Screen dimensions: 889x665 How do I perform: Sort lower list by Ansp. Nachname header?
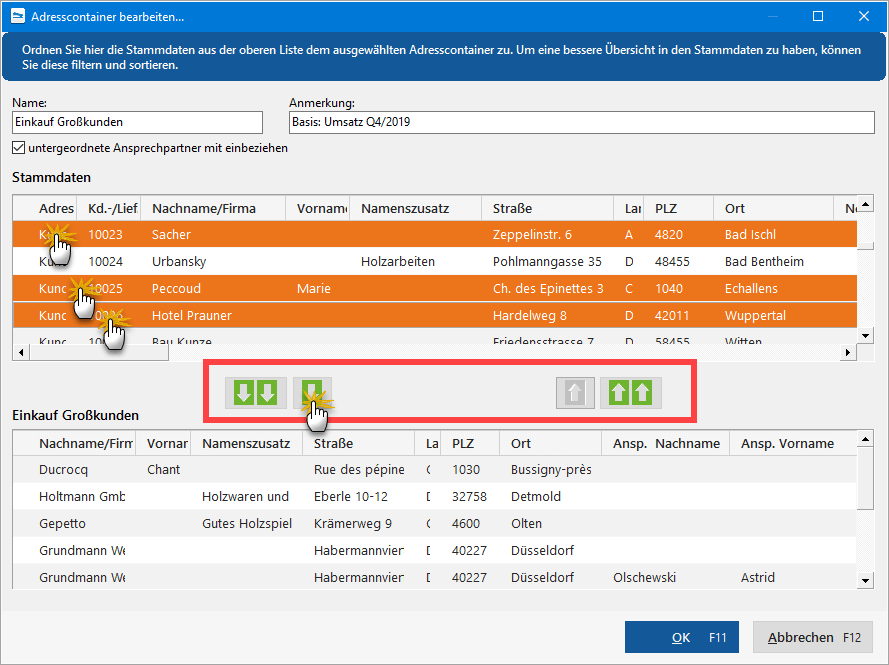(x=666, y=443)
